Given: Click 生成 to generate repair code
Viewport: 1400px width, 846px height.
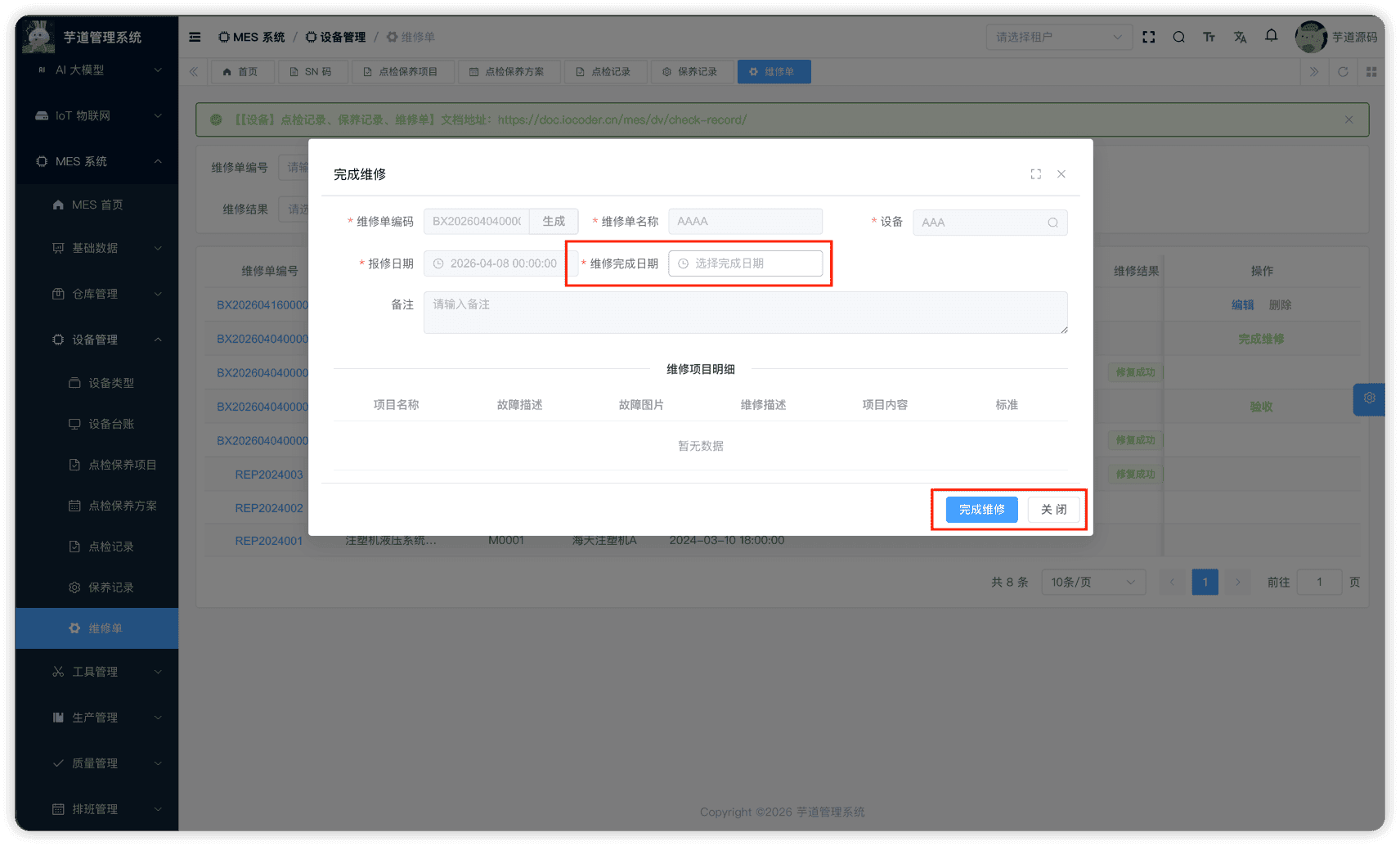Looking at the screenshot, I should click(x=554, y=221).
